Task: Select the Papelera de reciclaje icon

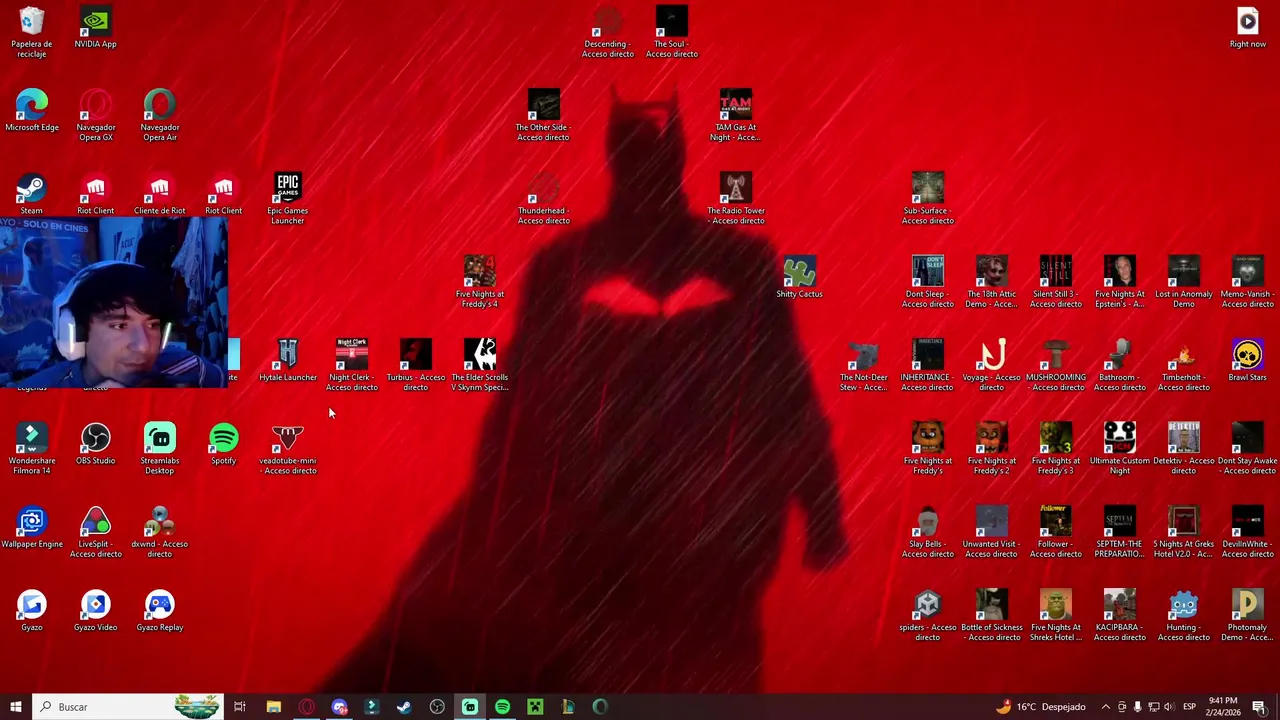Action: 32,32
